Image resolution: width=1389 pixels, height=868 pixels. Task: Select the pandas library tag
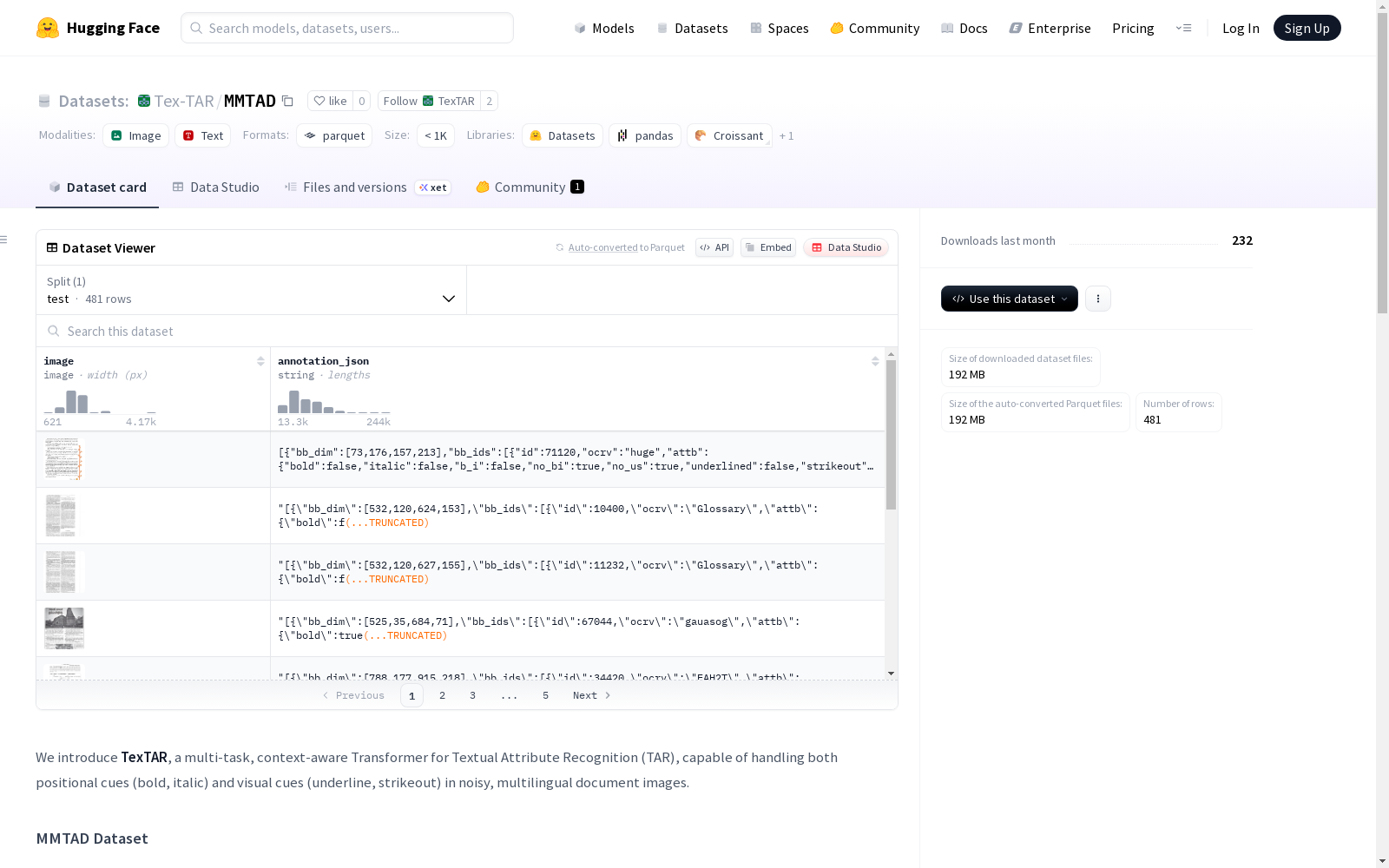(645, 135)
